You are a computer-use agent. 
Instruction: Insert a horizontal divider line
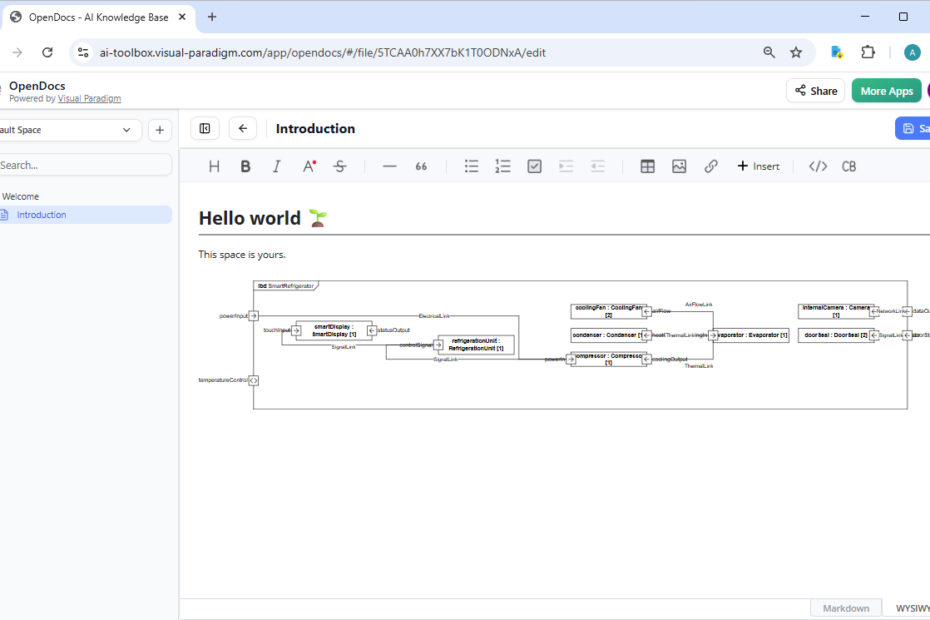click(389, 166)
